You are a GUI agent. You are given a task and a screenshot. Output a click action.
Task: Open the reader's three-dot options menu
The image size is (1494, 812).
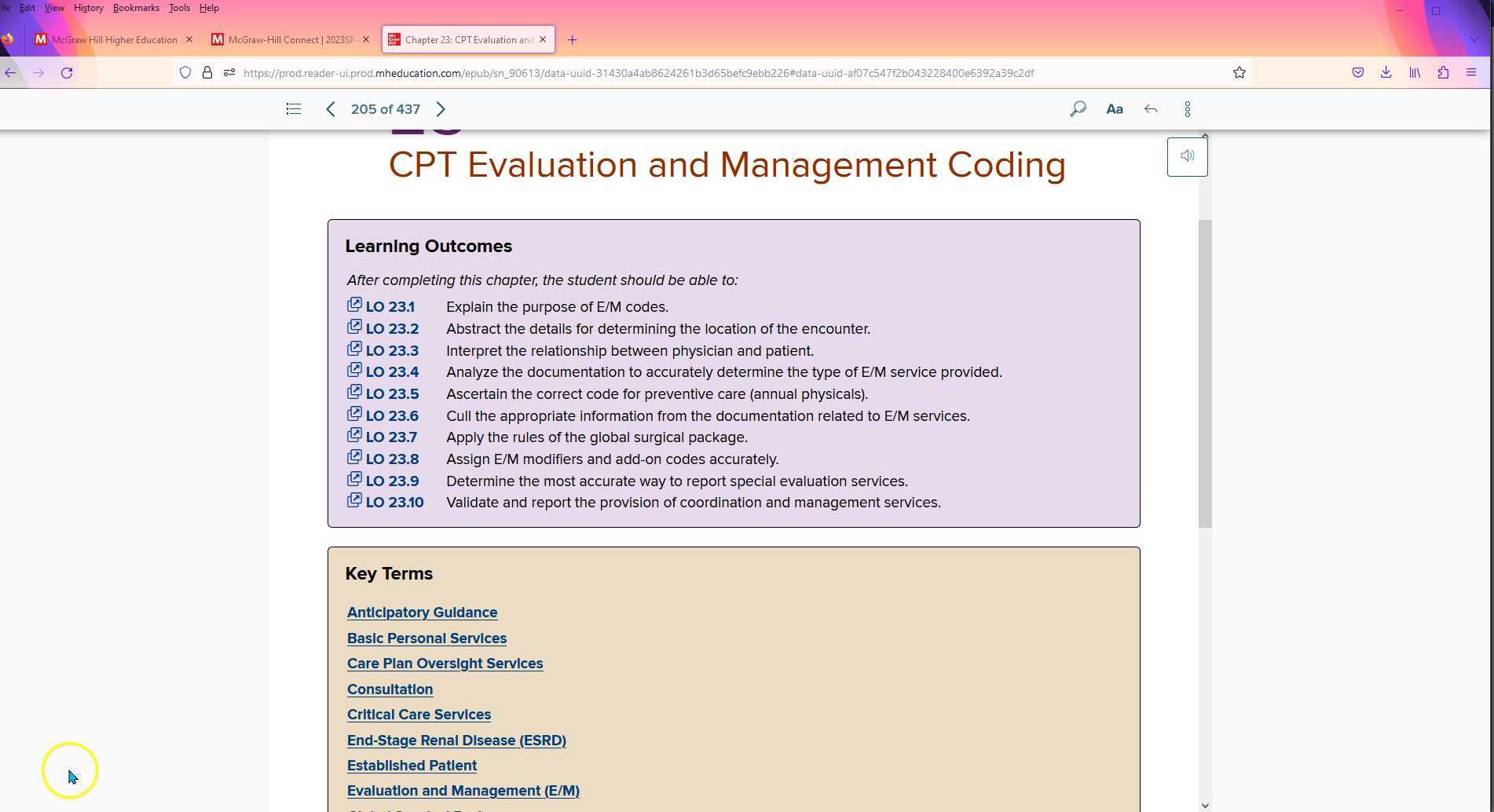pyautogui.click(x=1187, y=108)
